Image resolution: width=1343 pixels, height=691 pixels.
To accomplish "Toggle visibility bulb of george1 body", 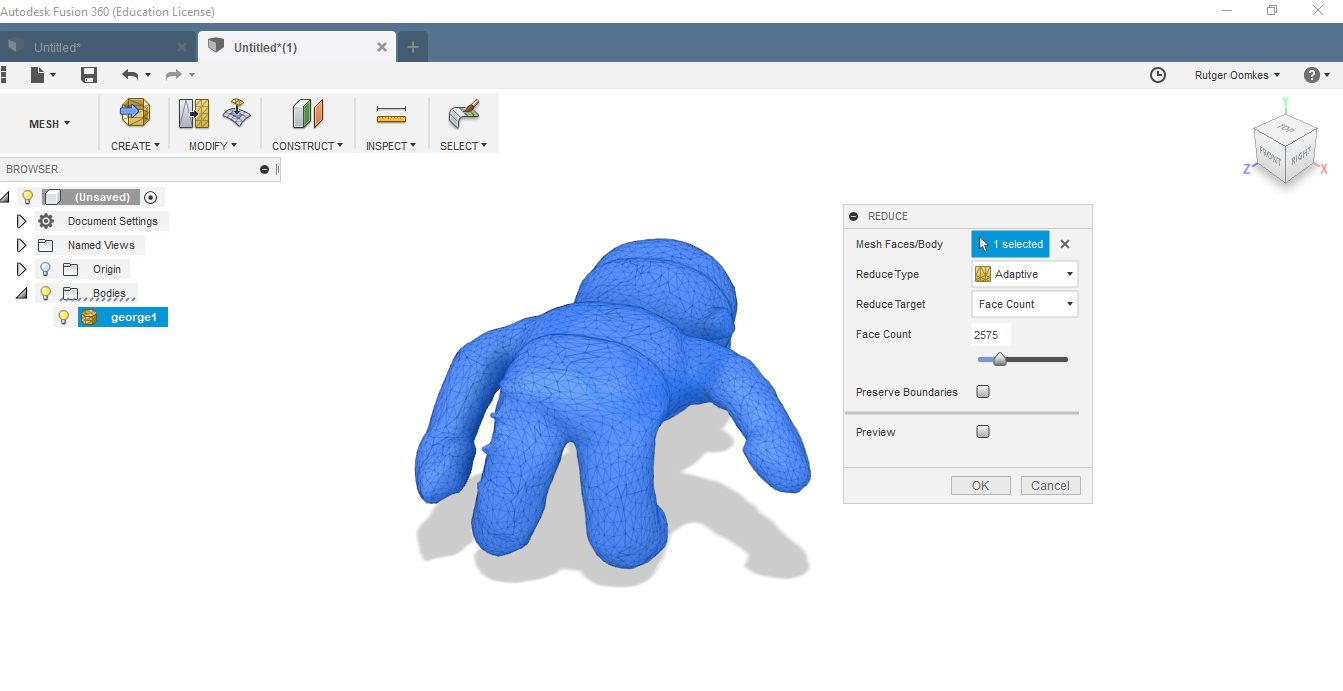I will pyautogui.click(x=64, y=317).
